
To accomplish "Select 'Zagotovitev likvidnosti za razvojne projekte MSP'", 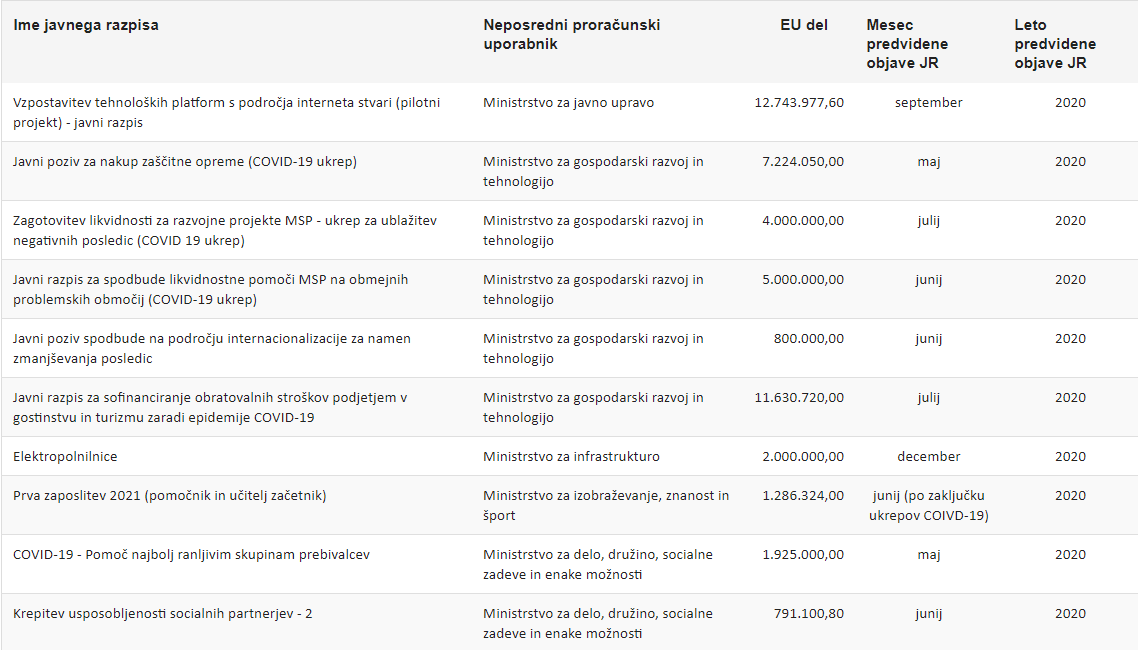I will [x=225, y=230].
